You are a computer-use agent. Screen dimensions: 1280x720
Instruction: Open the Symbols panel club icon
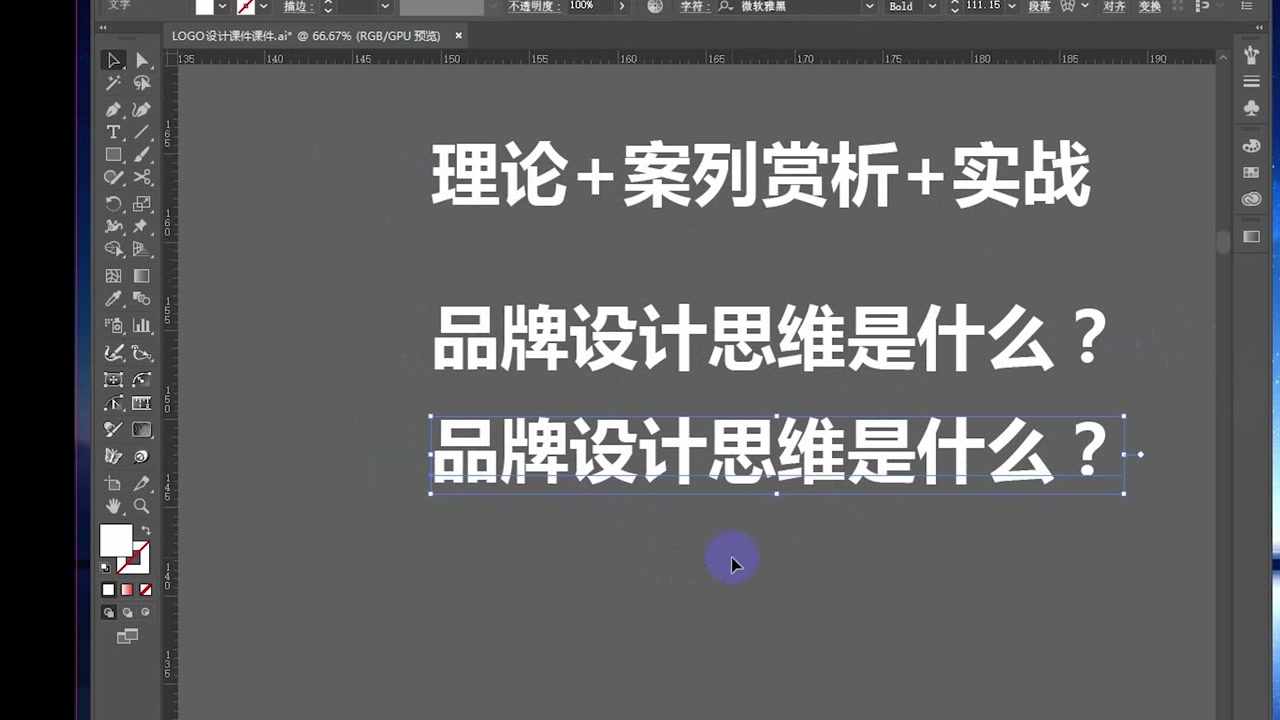1251,108
